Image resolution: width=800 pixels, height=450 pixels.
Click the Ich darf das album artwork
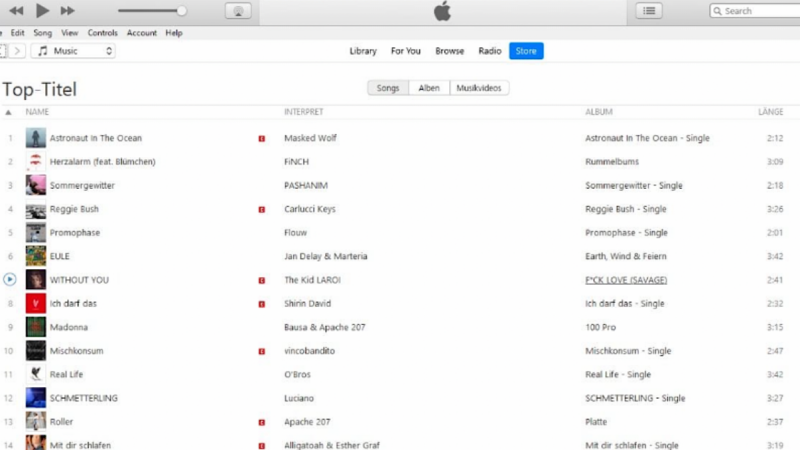(36, 304)
